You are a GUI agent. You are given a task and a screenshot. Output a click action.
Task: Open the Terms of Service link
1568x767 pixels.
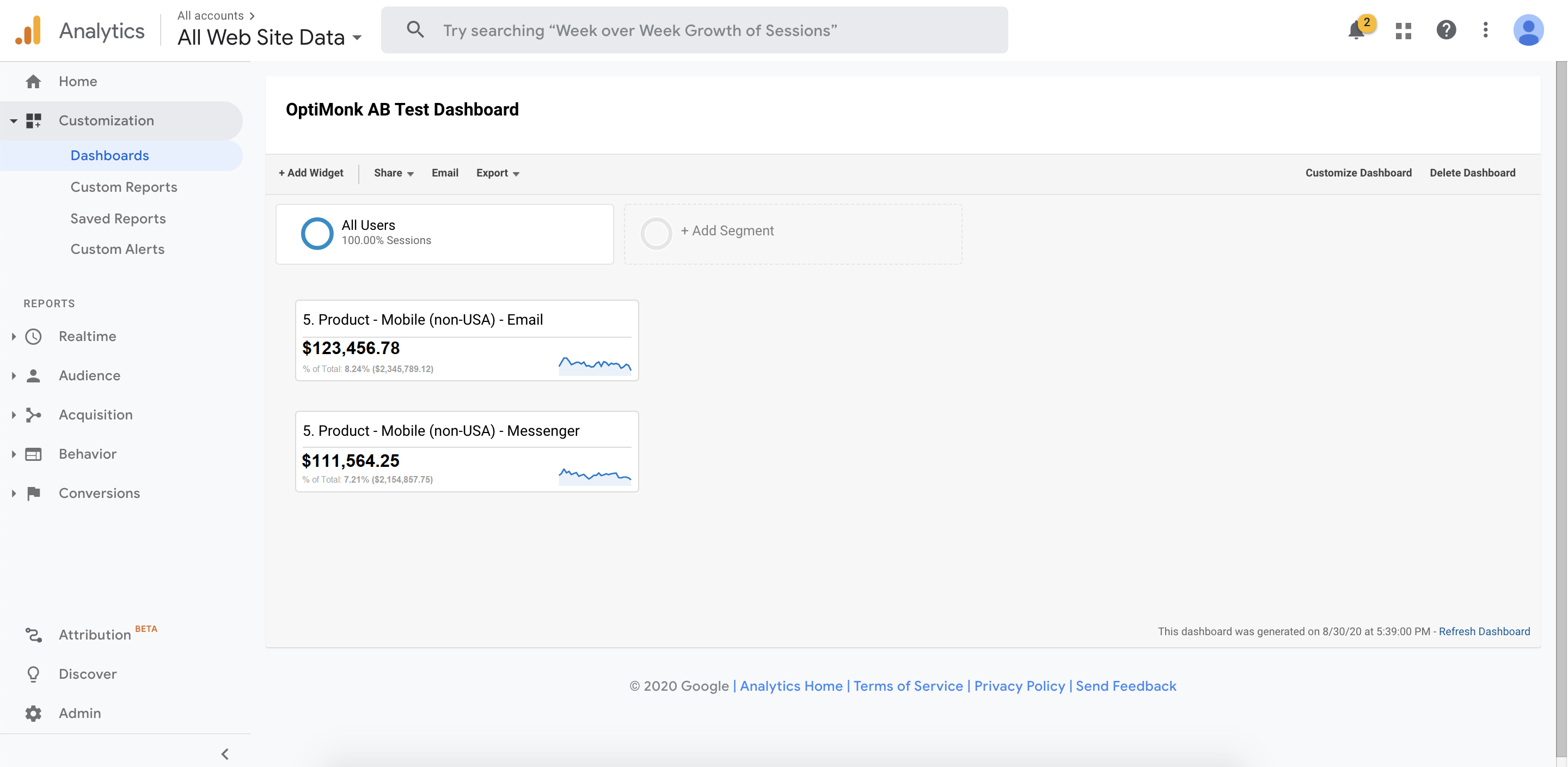[x=908, y=686]
